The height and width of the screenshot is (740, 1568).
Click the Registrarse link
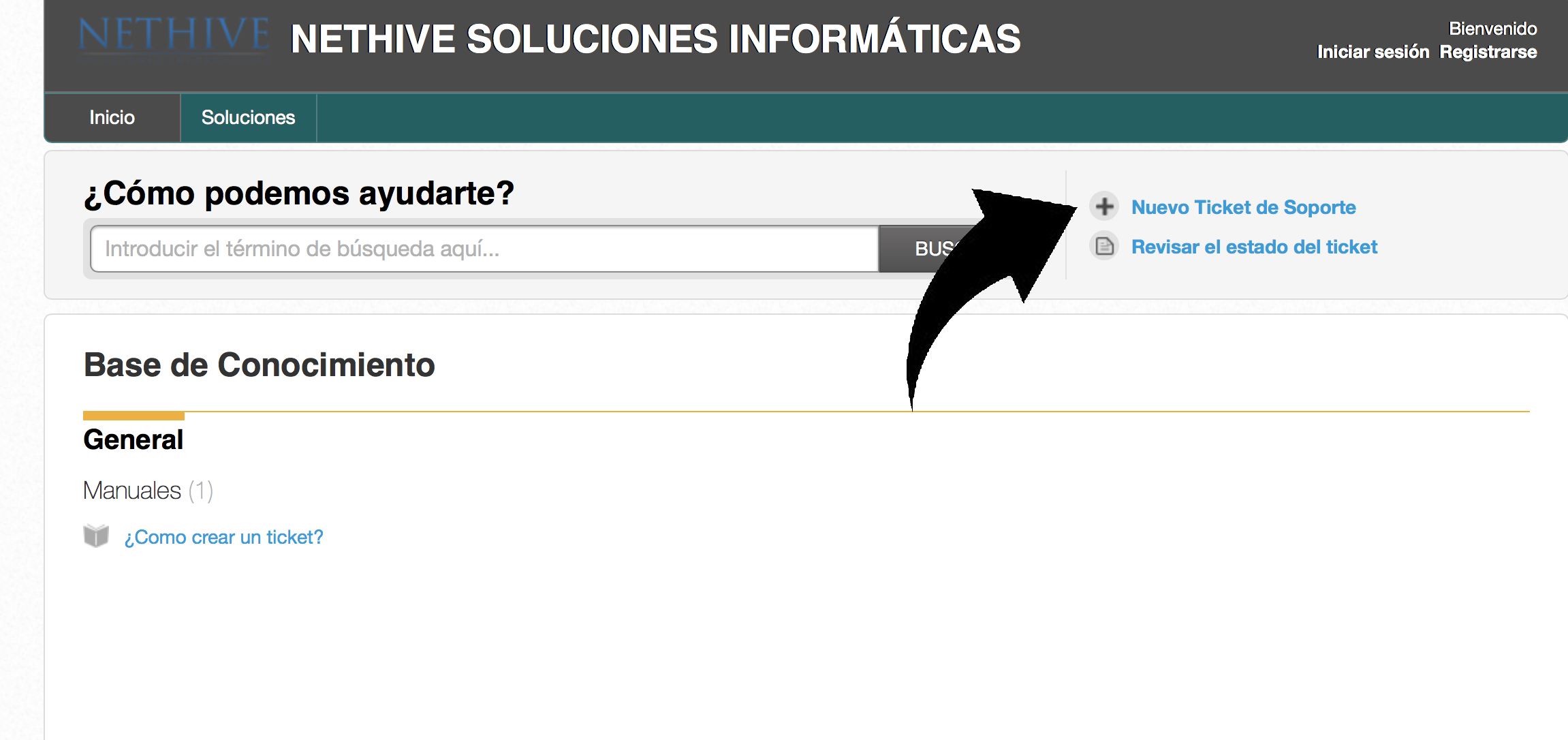1488,52
